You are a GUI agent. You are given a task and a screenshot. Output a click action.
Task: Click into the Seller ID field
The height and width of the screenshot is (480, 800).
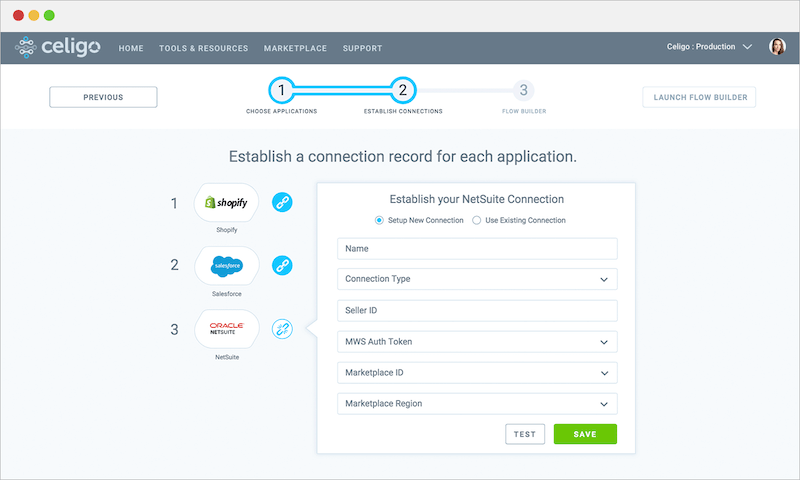coord(477,311)
